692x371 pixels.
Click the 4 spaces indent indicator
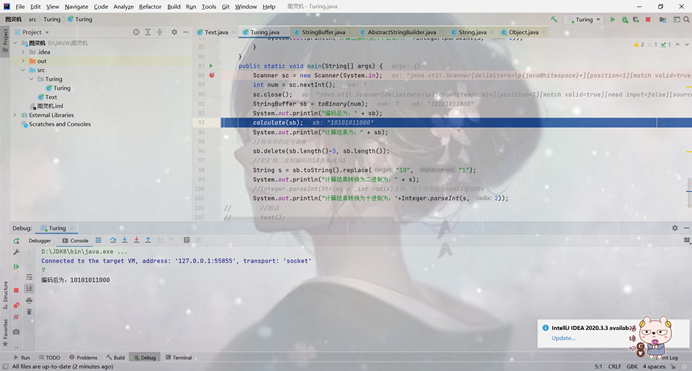[654, 367]
